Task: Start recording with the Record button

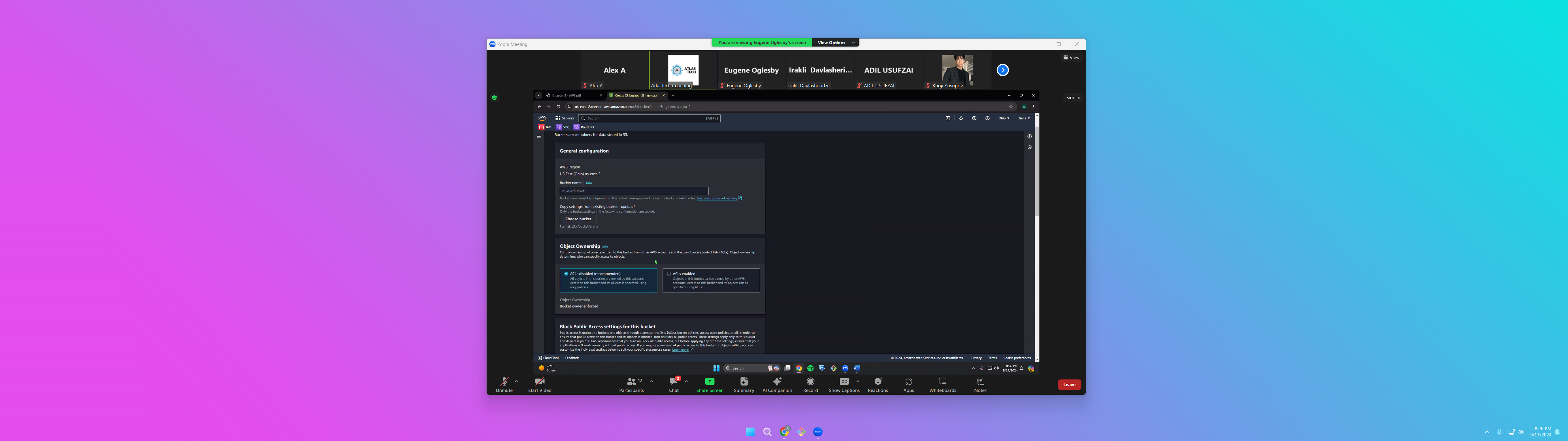Action: coord(810,382)
